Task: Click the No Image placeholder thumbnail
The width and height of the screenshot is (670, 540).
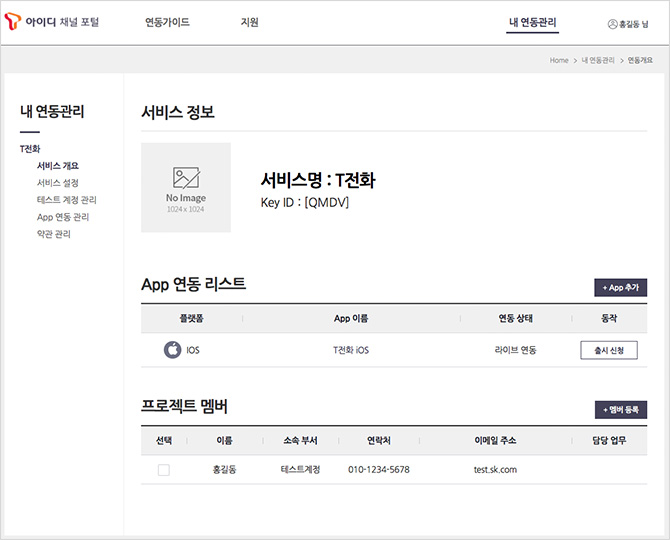Action: click(186, 188)
